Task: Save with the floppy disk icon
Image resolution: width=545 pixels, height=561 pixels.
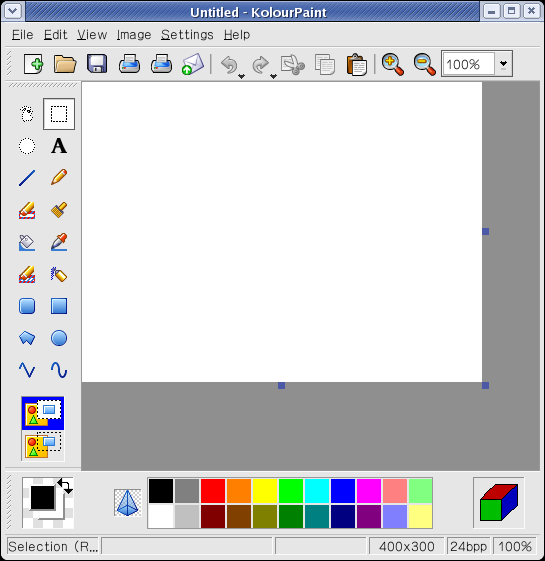Action: coord(97,64)
